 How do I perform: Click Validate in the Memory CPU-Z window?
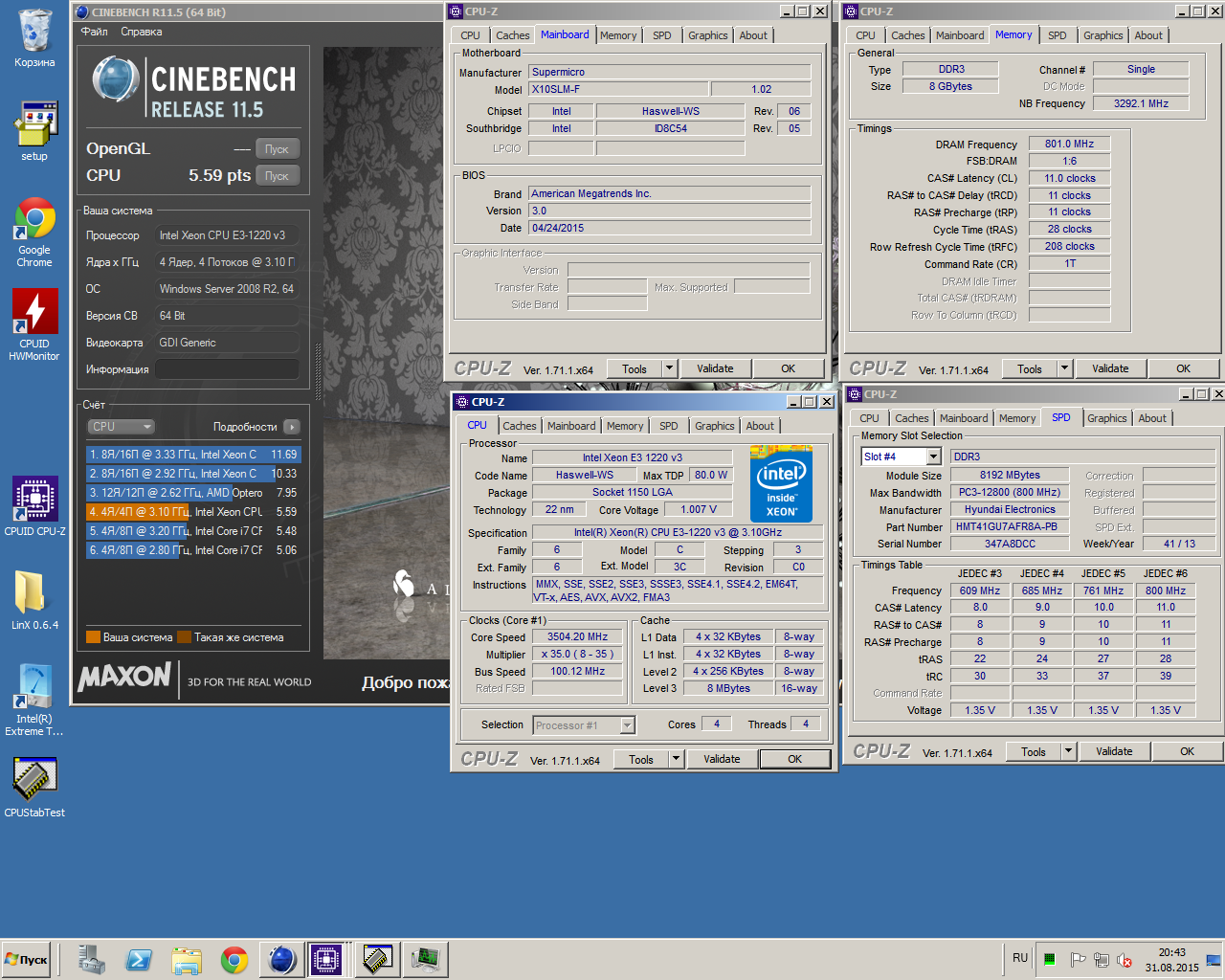[1110, 368]
